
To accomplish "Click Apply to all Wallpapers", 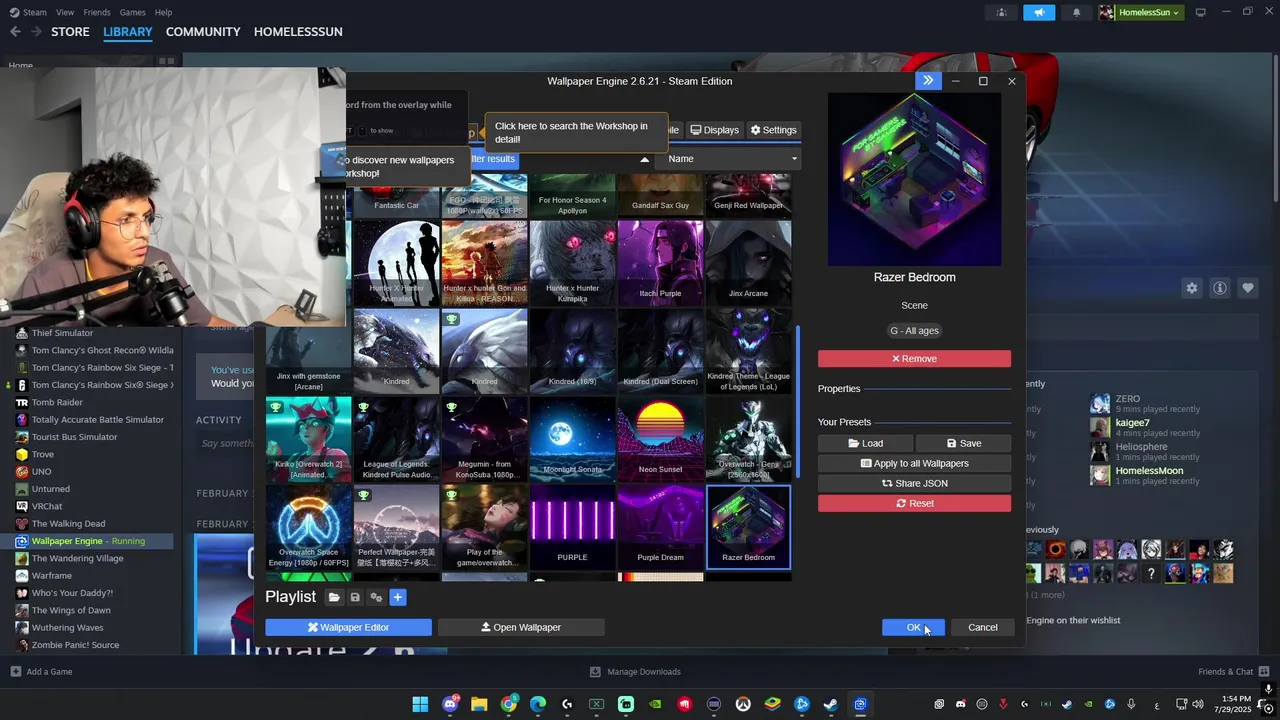I will point(914,463).
